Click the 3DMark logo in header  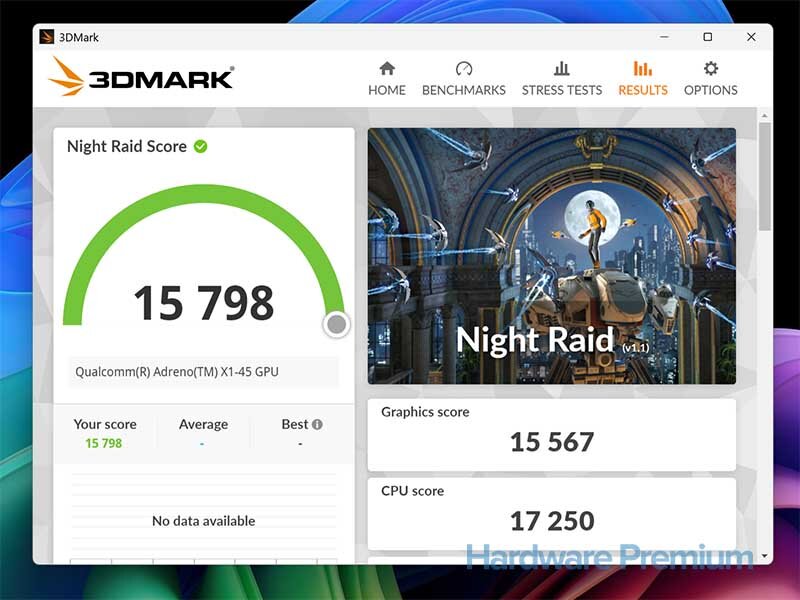(141, 77)
